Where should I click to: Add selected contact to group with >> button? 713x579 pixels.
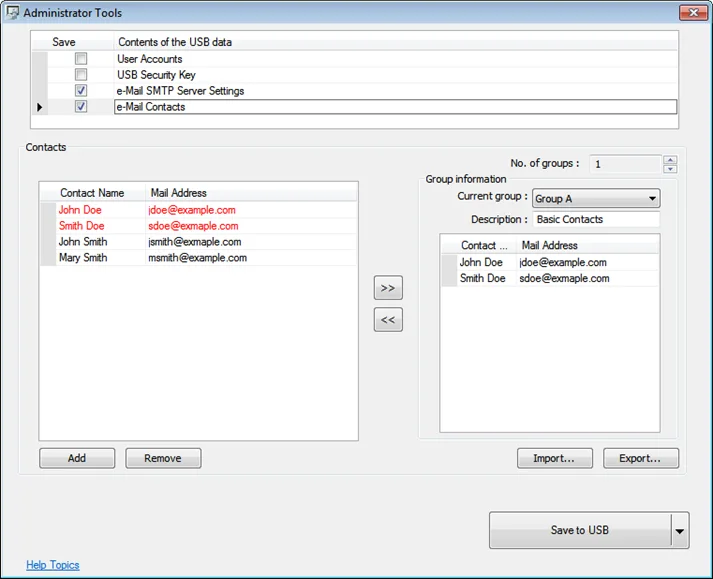388,287
